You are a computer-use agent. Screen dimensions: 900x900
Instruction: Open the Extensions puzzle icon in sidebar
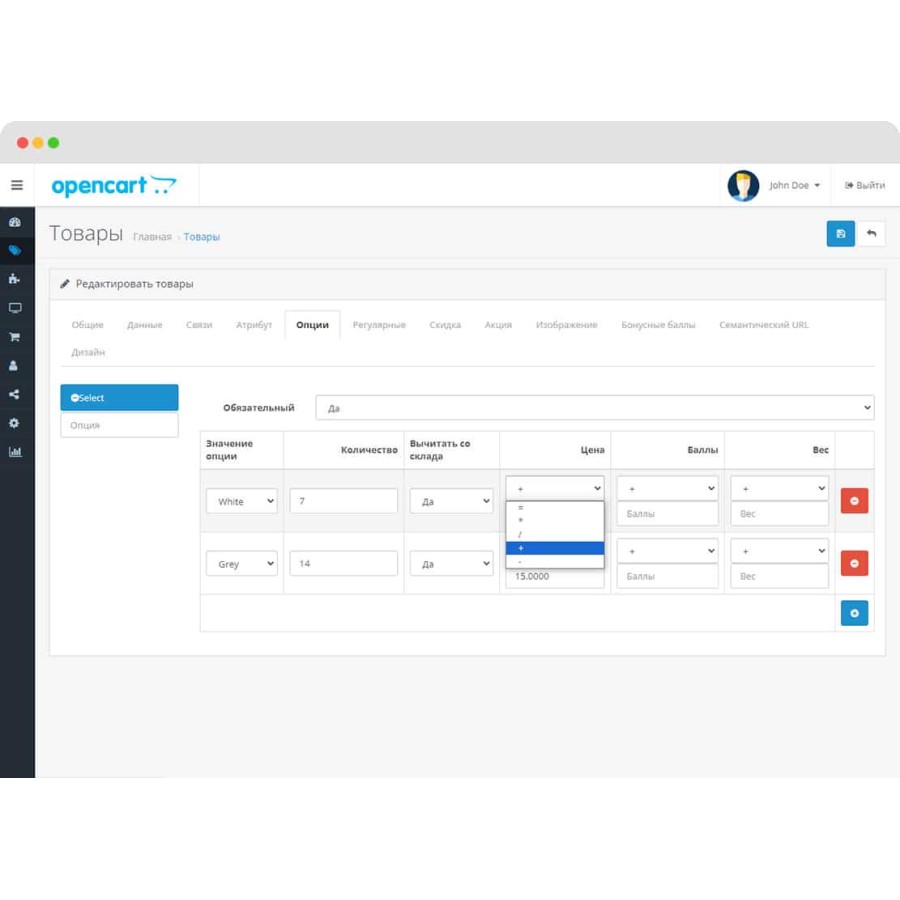point(15,279)
